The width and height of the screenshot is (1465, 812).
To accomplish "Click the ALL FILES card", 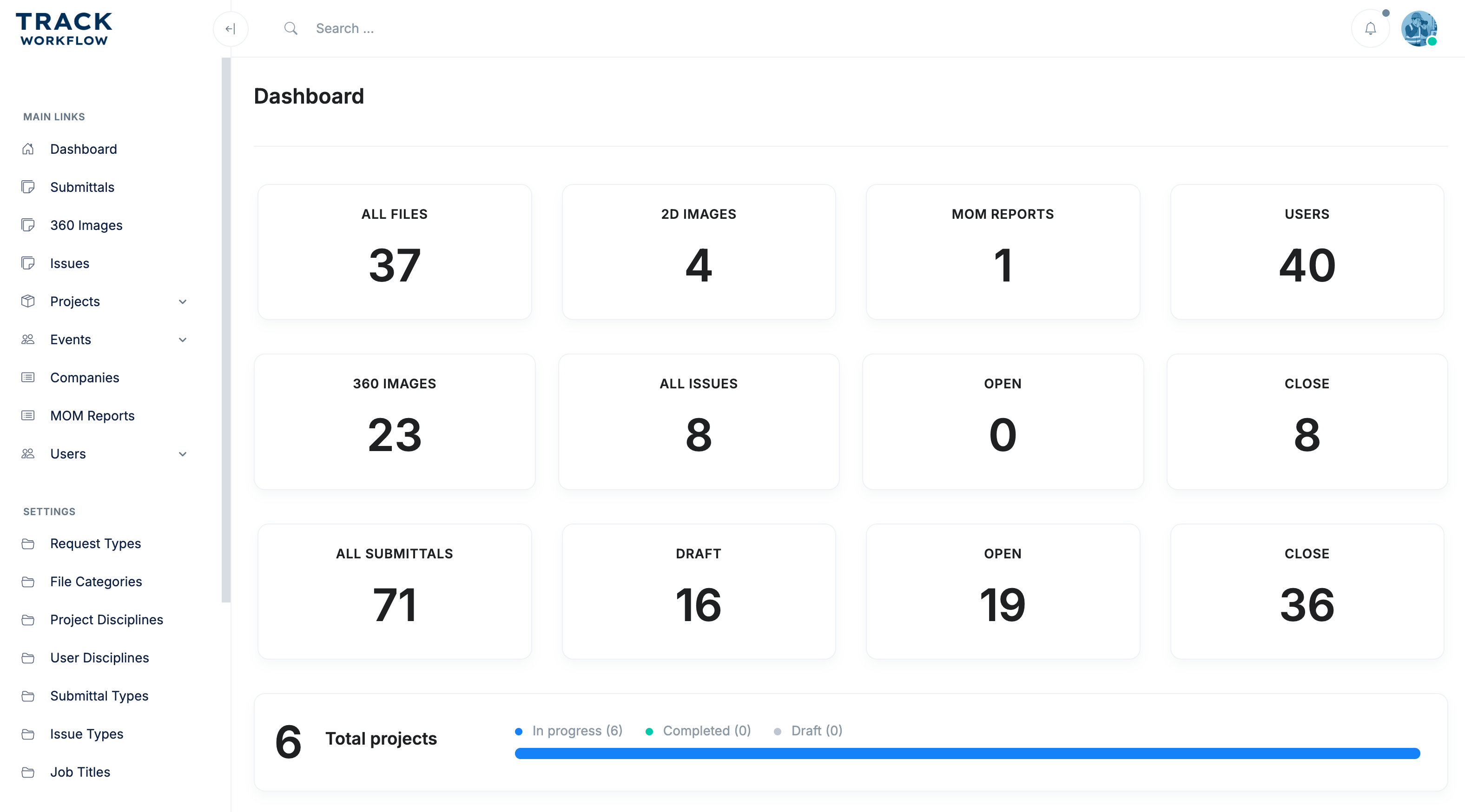I will (394, 252).
